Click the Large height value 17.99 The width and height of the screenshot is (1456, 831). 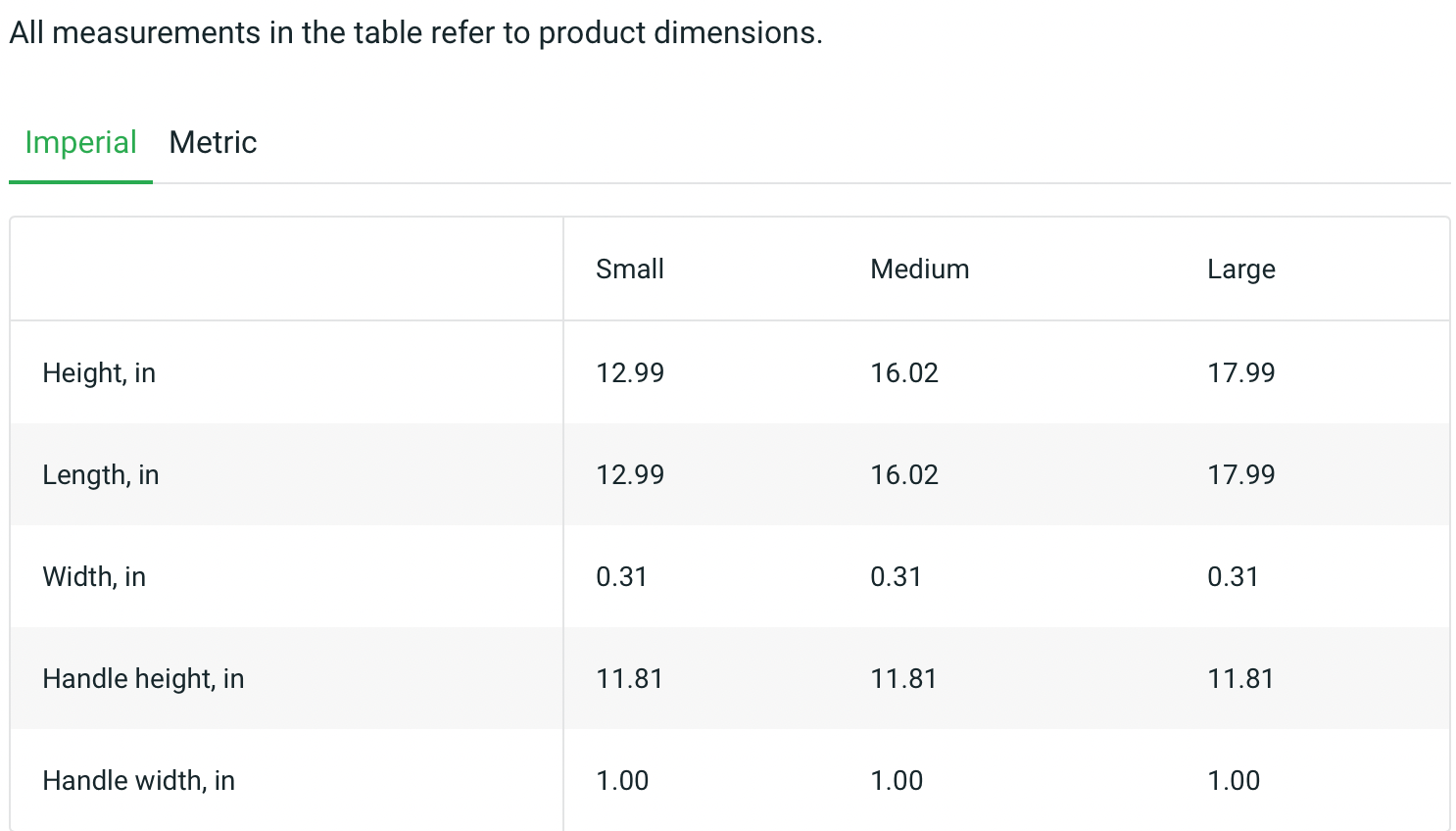(x=1240, y=373)
